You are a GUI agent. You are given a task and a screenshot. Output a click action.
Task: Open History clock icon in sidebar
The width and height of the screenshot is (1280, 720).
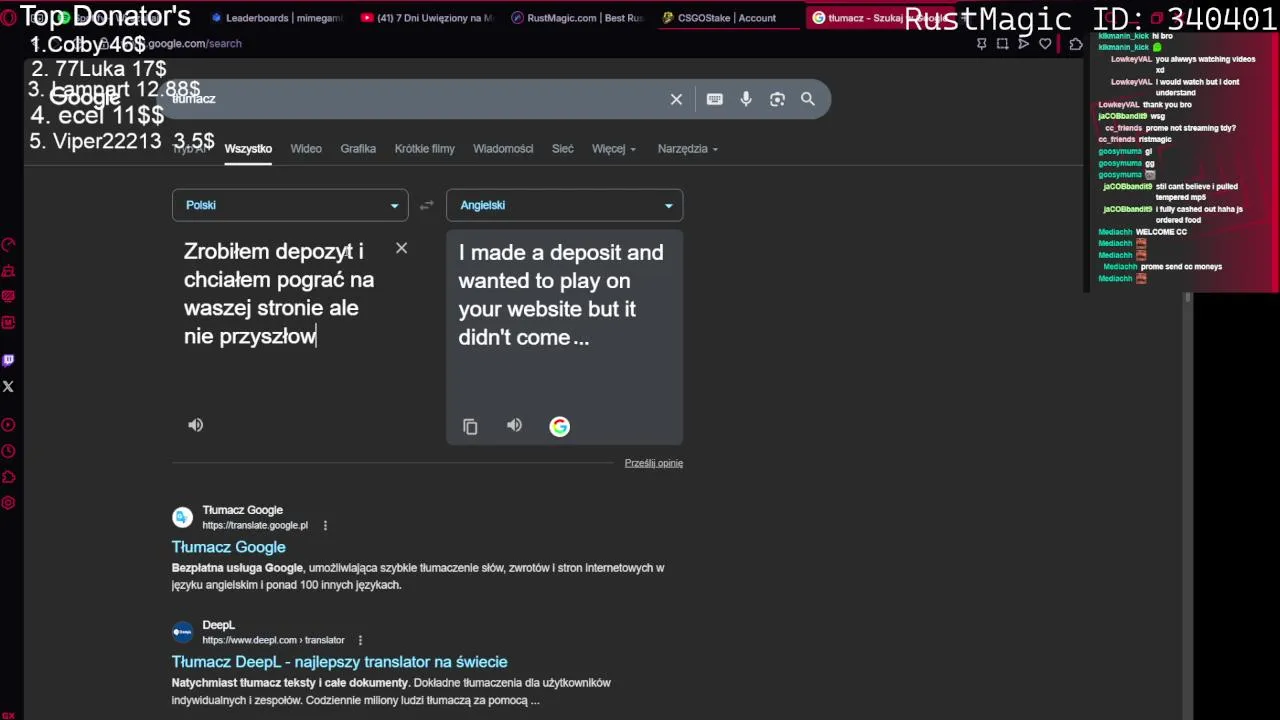point(8,451)
